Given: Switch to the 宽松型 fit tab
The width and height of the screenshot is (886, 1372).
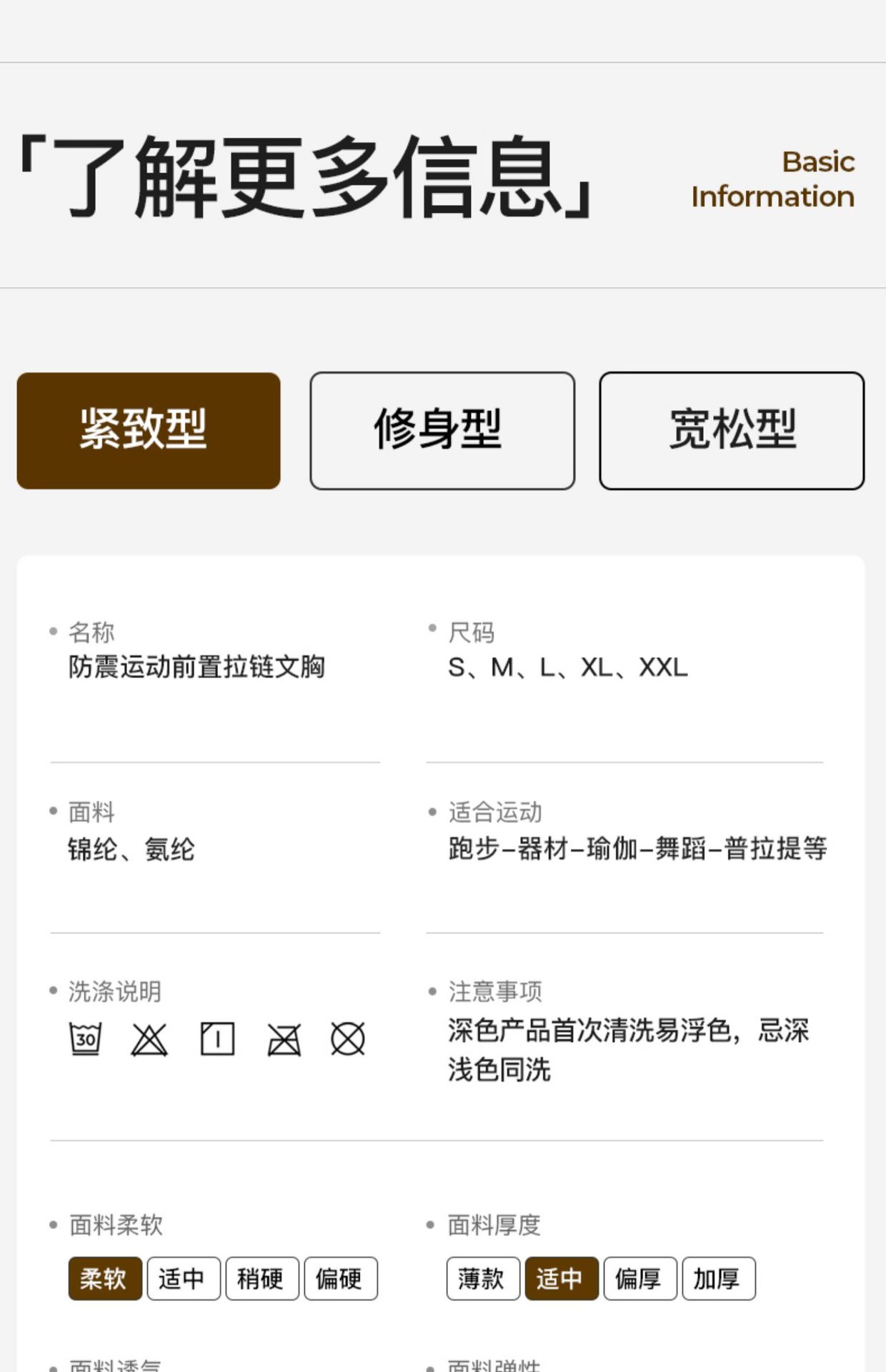Looking at the screenshot, I should [732, 431].
